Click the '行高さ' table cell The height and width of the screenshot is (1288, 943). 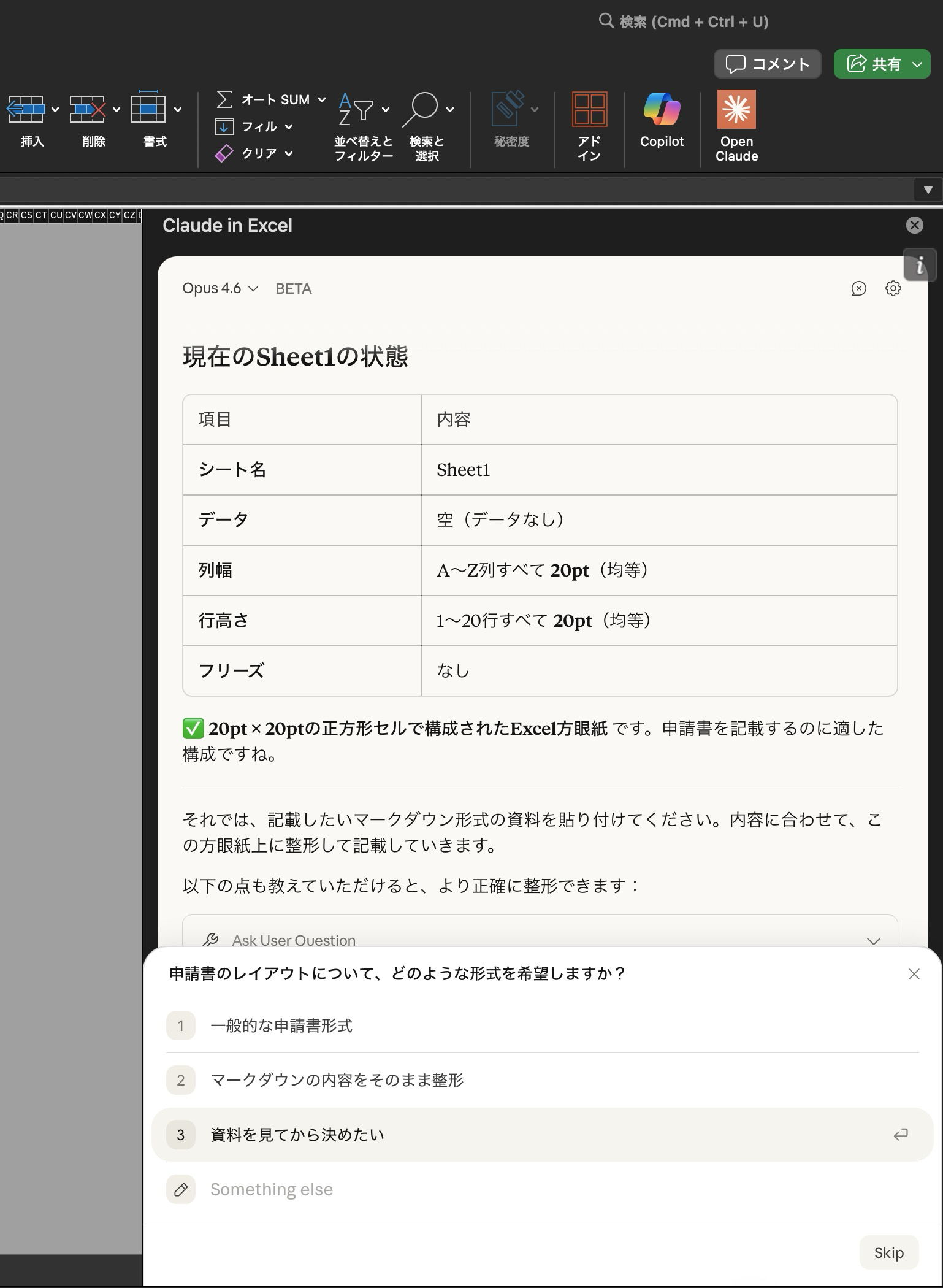pos(302,621)
